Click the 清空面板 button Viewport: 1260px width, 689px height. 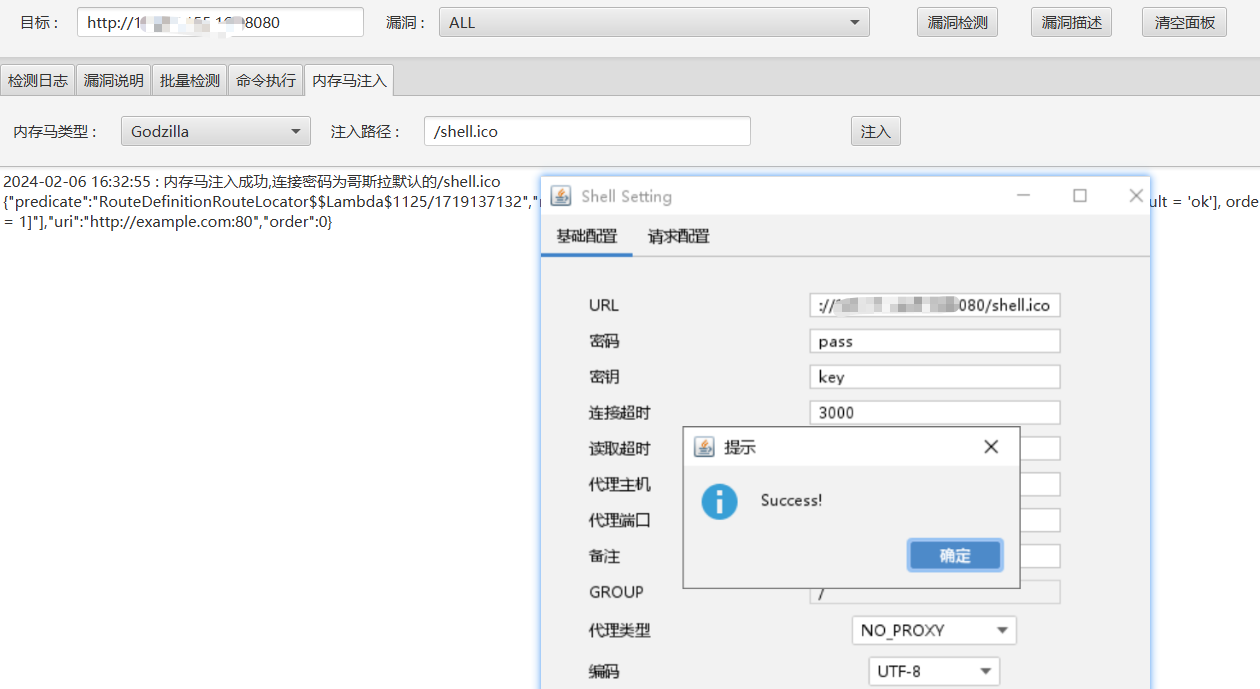[x=1185, y=22]
